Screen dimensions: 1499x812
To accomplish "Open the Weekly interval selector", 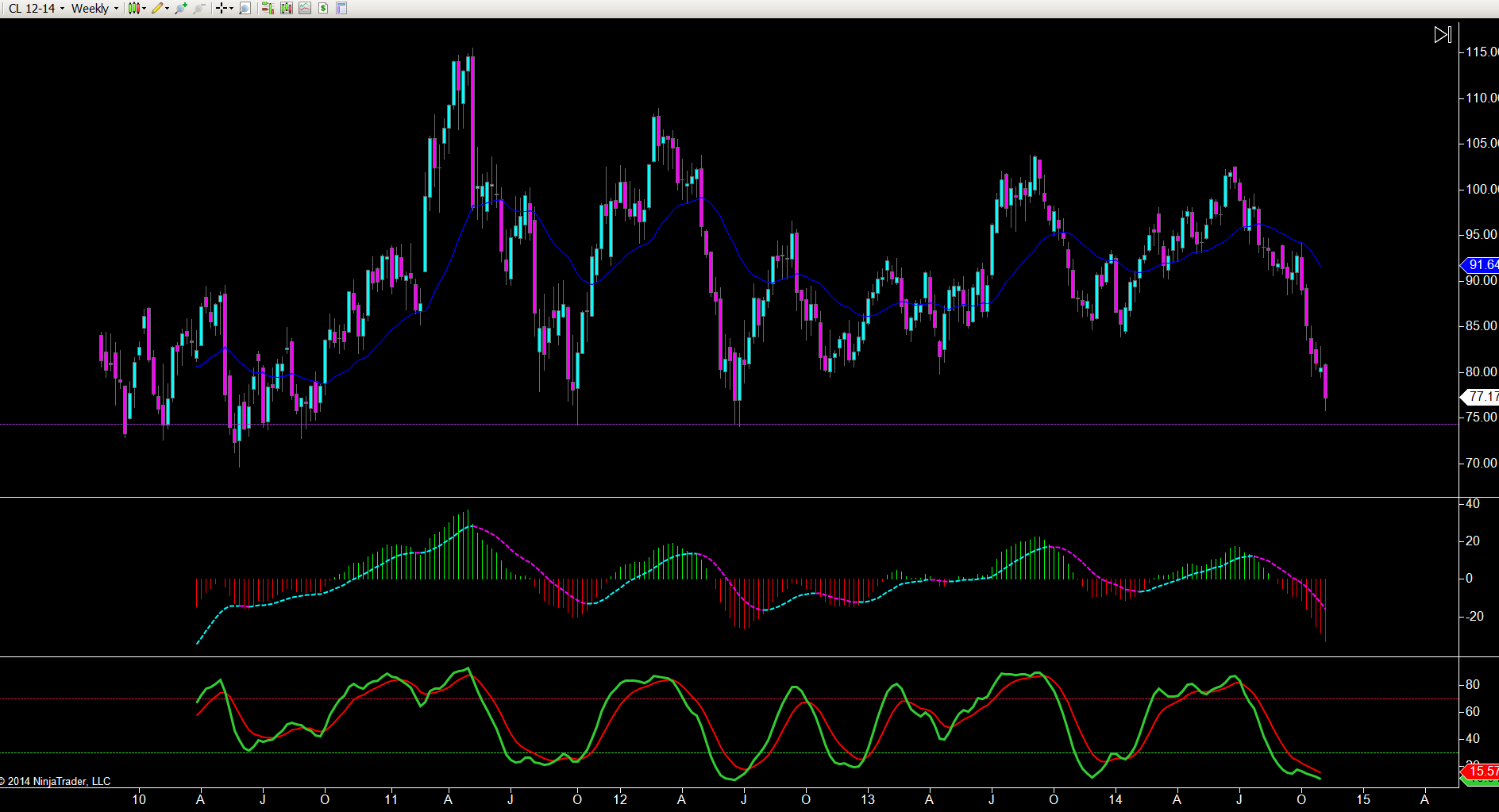I will click(x=94, y=8).
